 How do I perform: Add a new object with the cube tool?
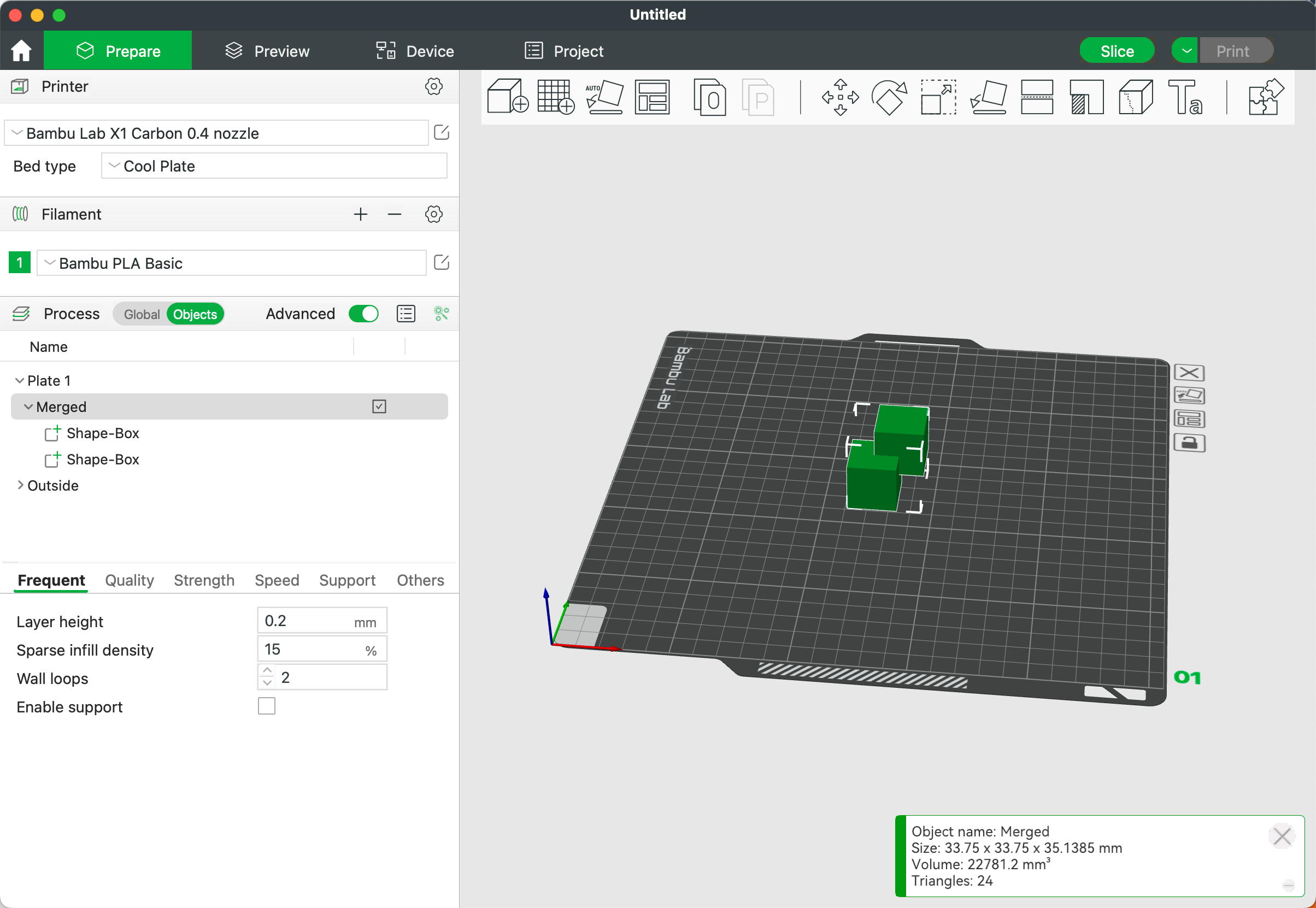point(507,97)
